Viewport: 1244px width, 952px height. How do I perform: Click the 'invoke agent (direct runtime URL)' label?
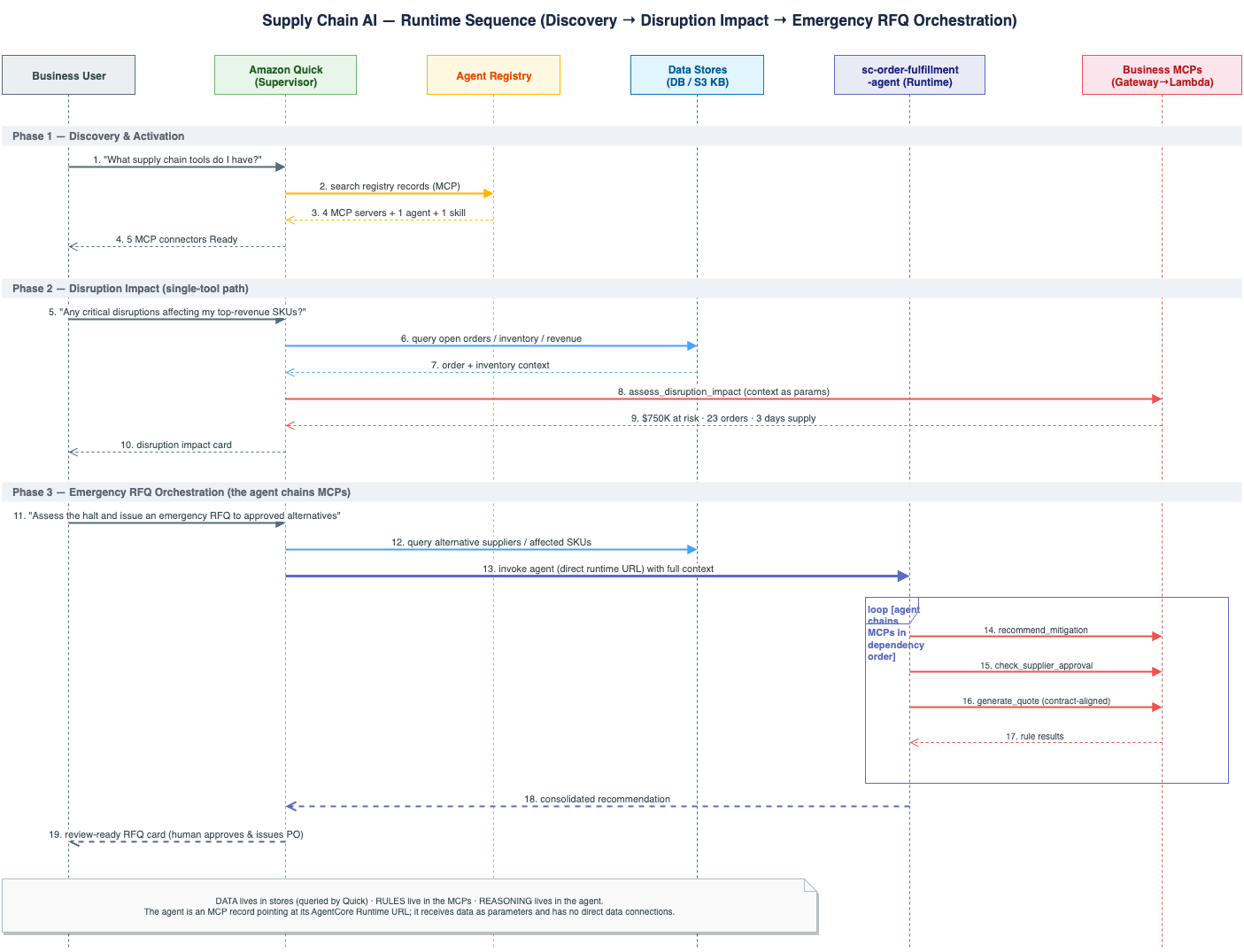pyautogui.click(x=598, y=569)
